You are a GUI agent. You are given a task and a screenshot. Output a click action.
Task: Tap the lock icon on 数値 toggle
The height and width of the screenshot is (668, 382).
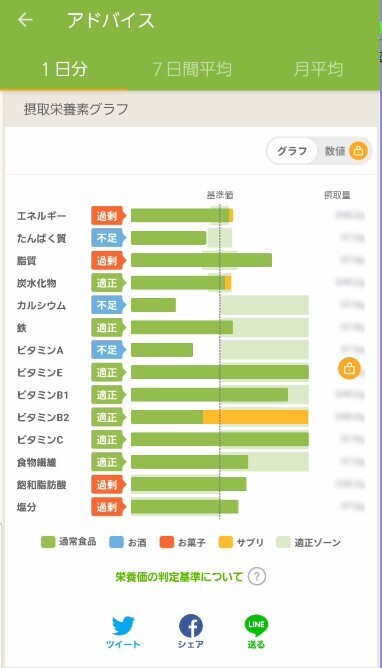coord(358,150)
